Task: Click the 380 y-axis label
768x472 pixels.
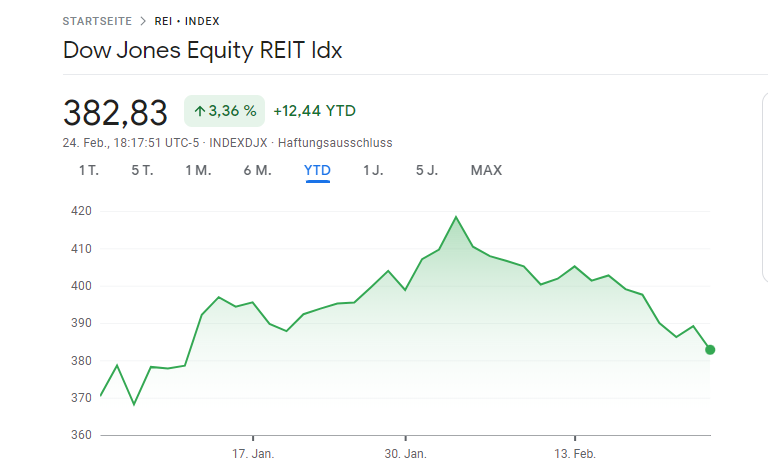Action: point(81,361)
